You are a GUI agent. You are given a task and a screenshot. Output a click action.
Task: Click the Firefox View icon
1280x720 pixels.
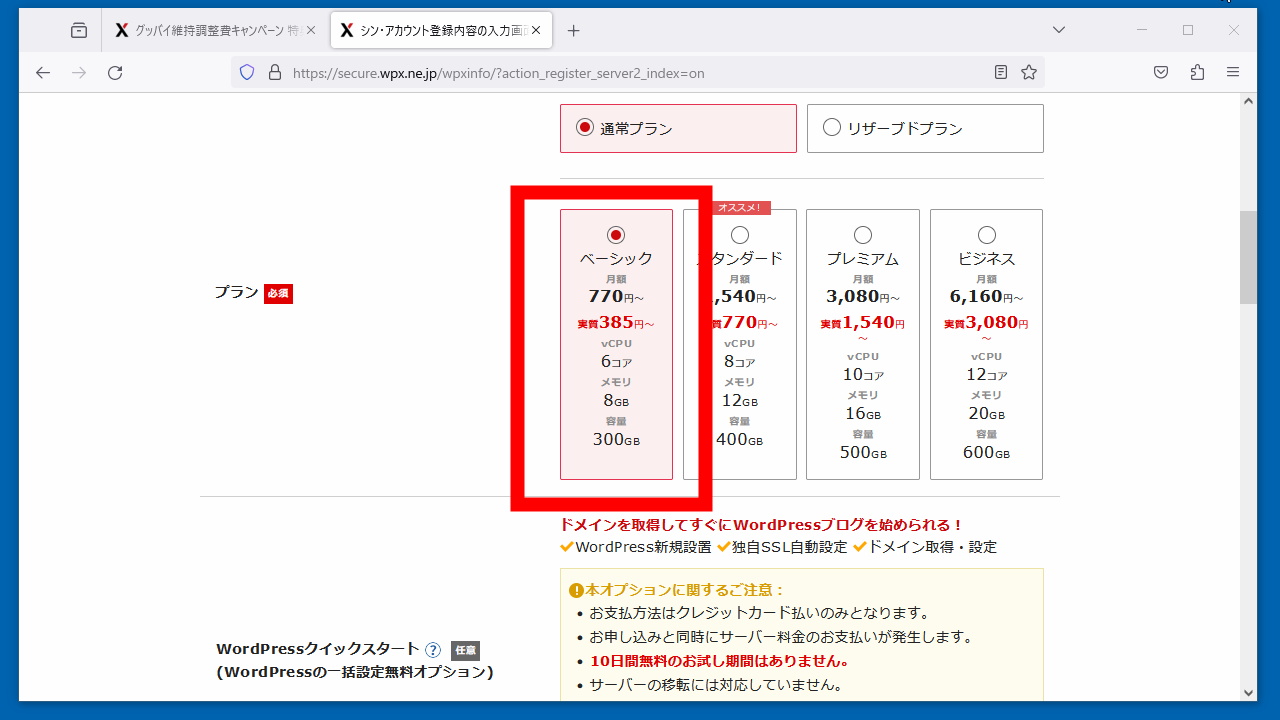(x=79, y=31)
